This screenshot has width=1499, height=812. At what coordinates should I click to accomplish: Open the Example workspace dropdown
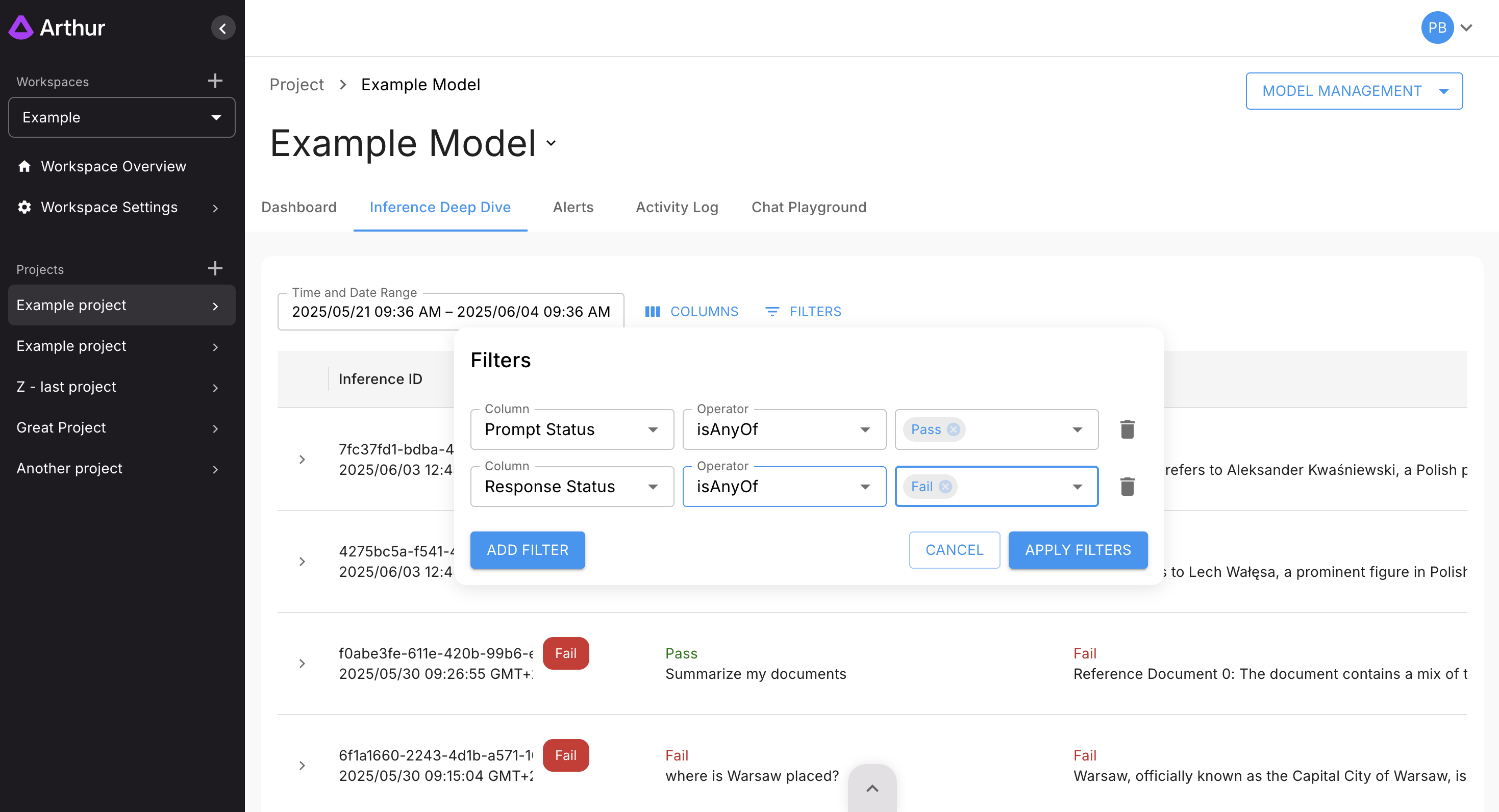pos(121,117)
